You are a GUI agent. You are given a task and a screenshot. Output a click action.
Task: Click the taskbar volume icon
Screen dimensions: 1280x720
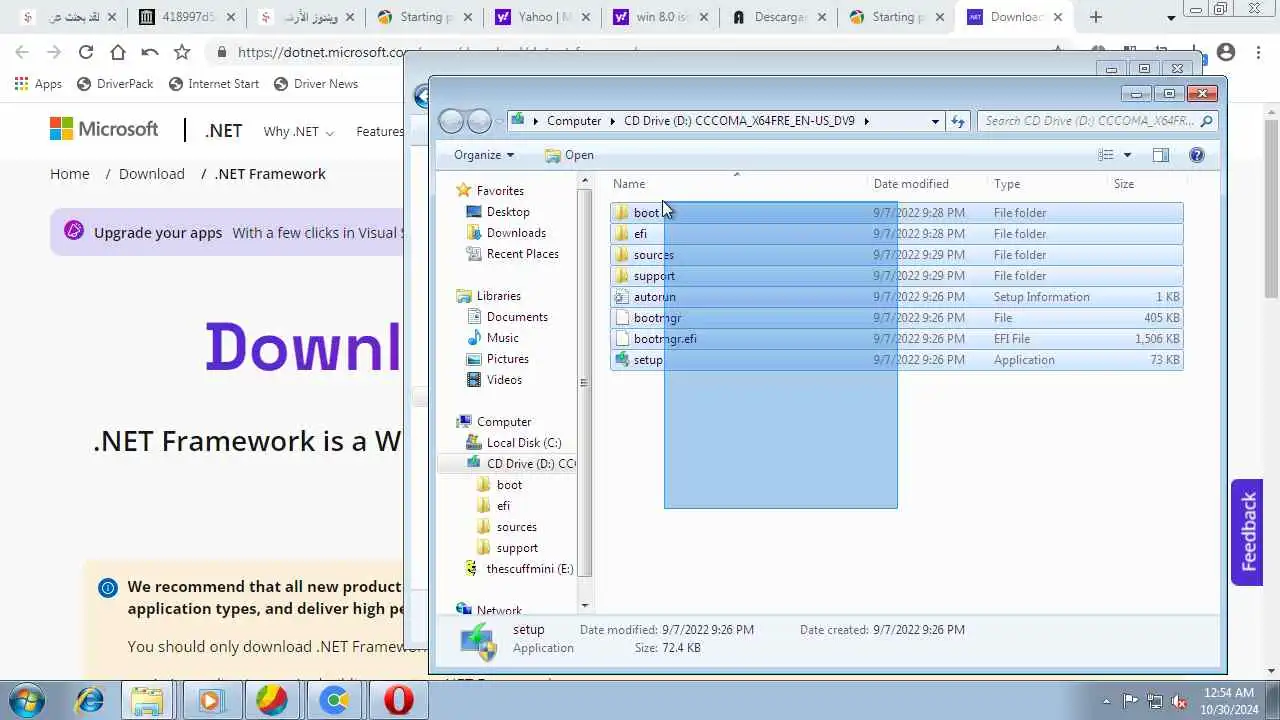(x=1180, y=701)
